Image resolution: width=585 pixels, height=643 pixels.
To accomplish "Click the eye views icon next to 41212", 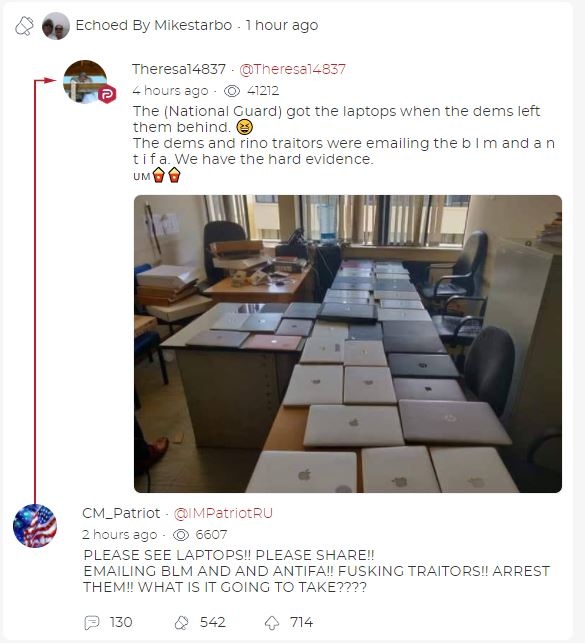I will click(x=232, y=91).
